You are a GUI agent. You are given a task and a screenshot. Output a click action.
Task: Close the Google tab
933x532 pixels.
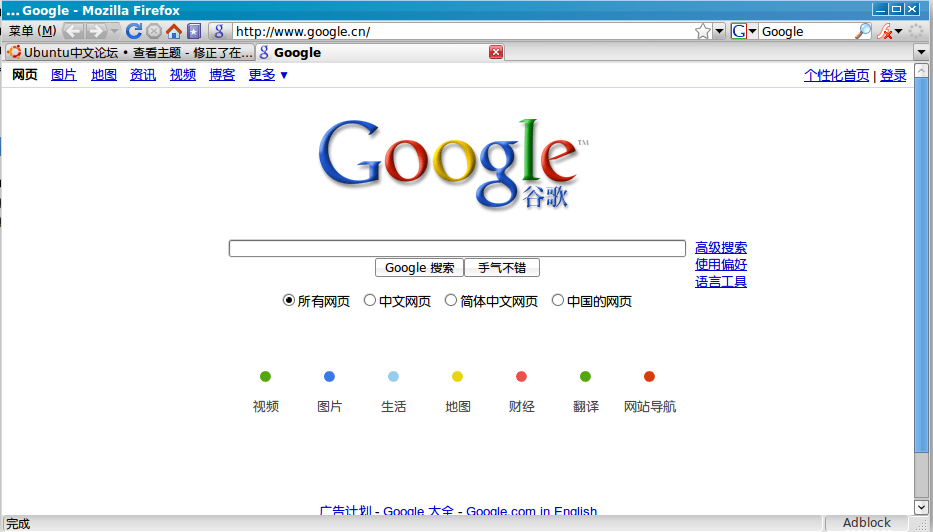496,52
